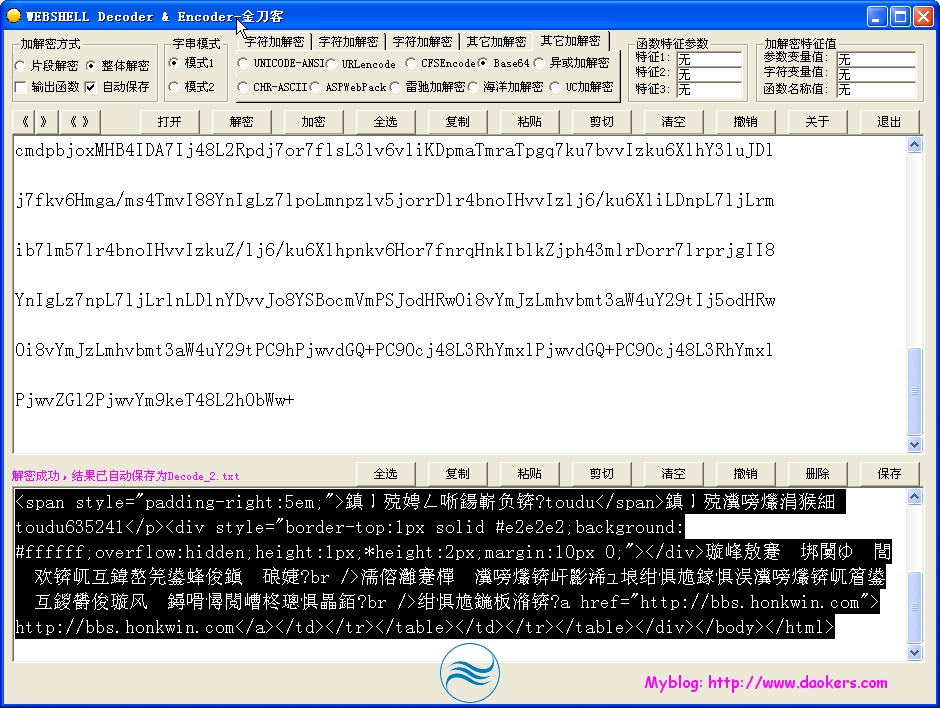Image resolution: width=940 pixels, height=708 pixels.
Task: Open the first 其它加解密 tab
Action: pos(496,41)
